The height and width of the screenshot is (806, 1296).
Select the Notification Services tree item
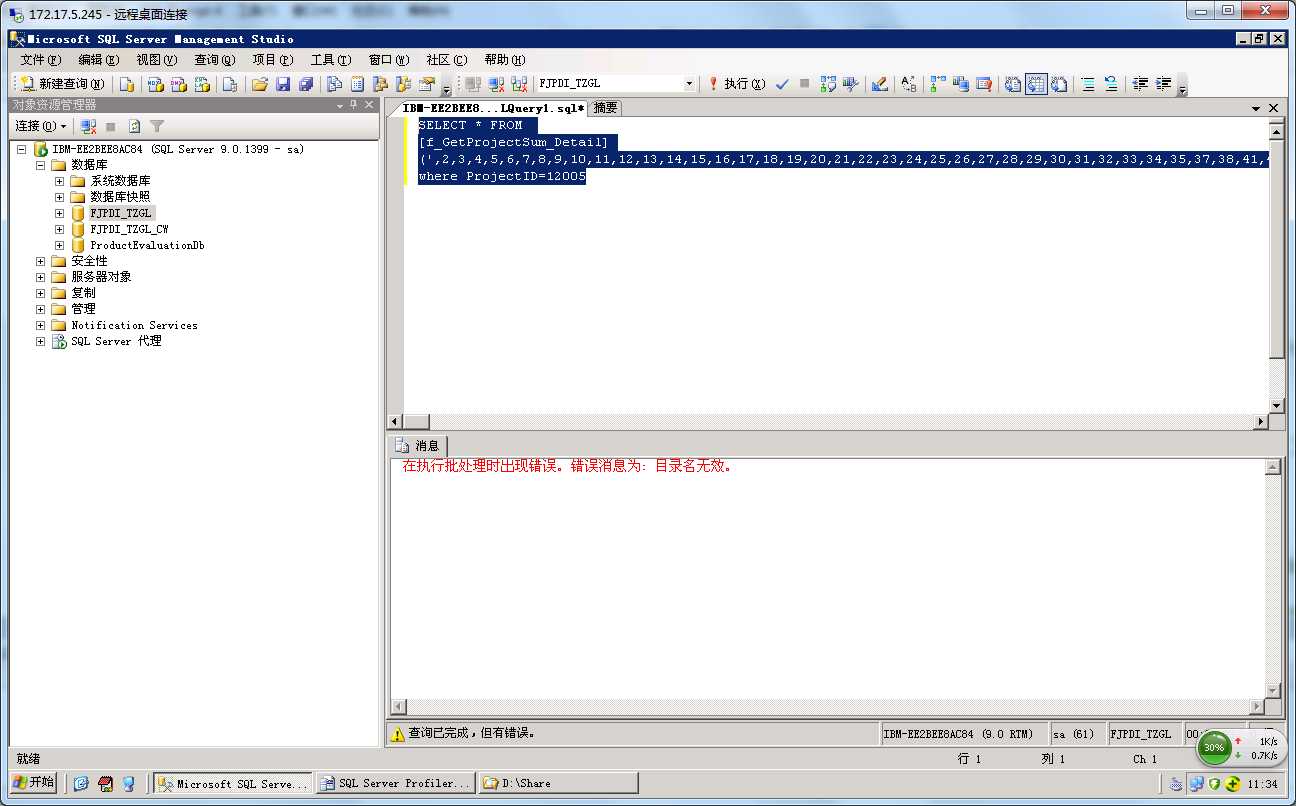[134, 325]
